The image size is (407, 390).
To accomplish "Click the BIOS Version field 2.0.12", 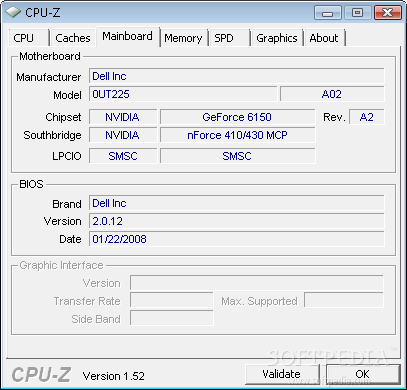I will pyautogui.click(x=236, y=221).
